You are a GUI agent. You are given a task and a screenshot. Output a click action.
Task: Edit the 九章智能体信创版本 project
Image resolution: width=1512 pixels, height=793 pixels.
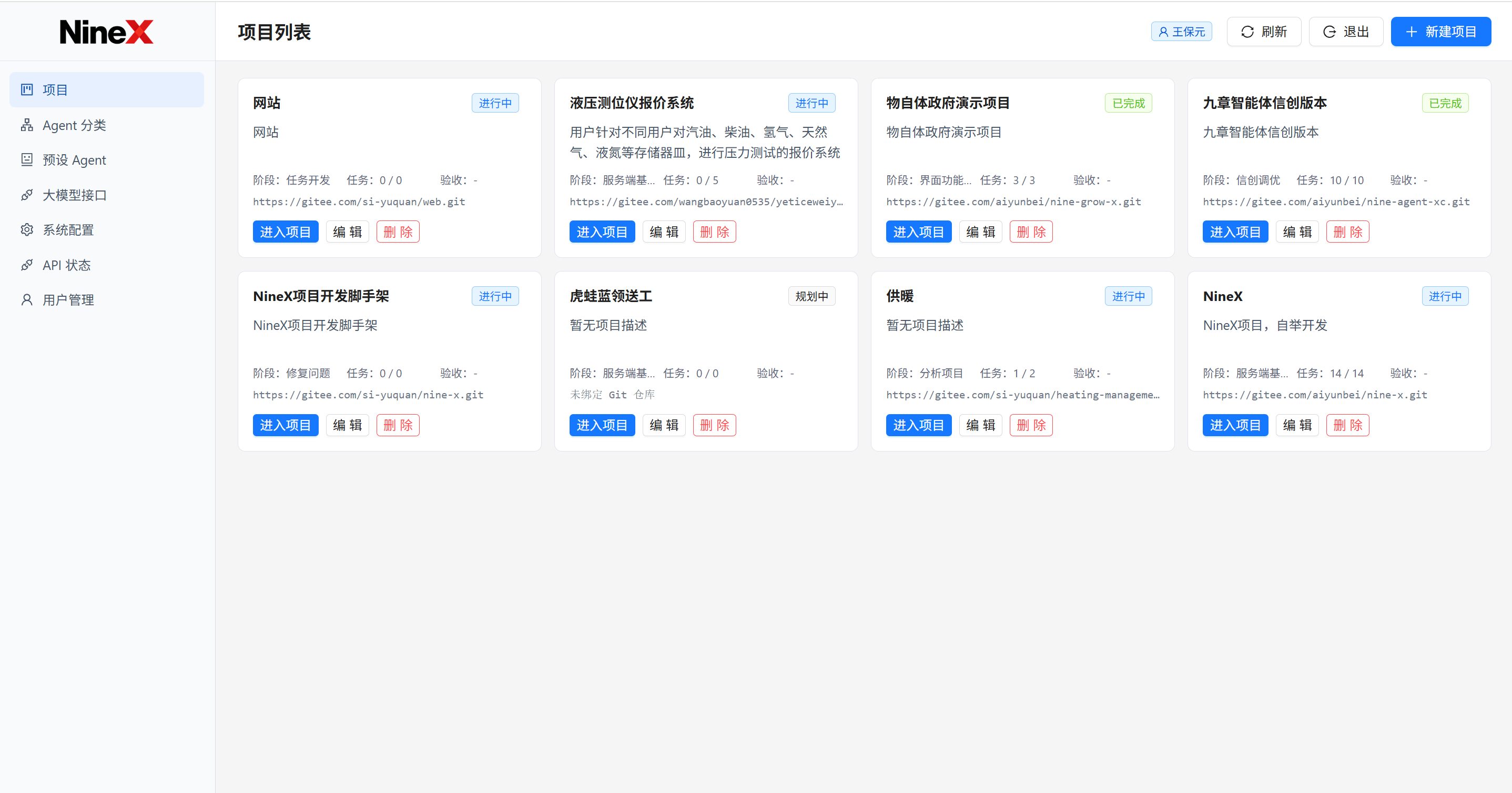click(x=1297, y=232)
